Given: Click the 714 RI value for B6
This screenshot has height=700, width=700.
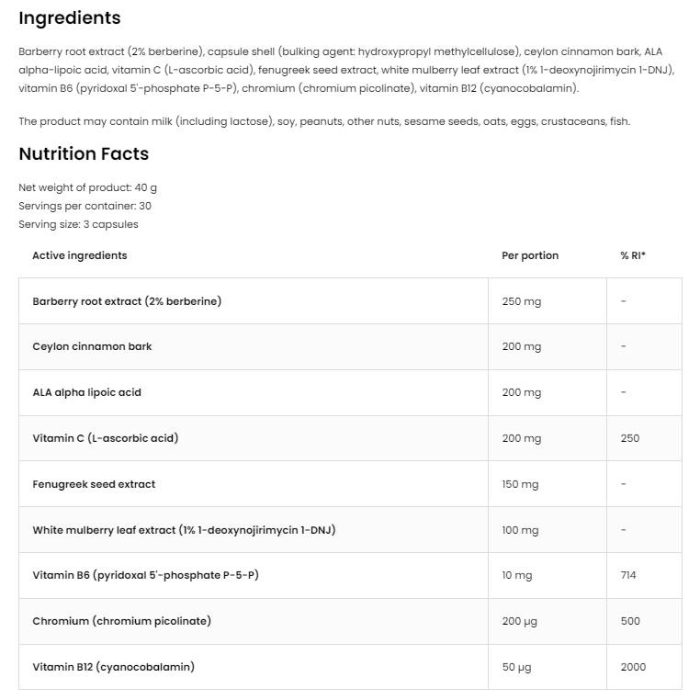Looking at the screenshot, I should 628,575.
